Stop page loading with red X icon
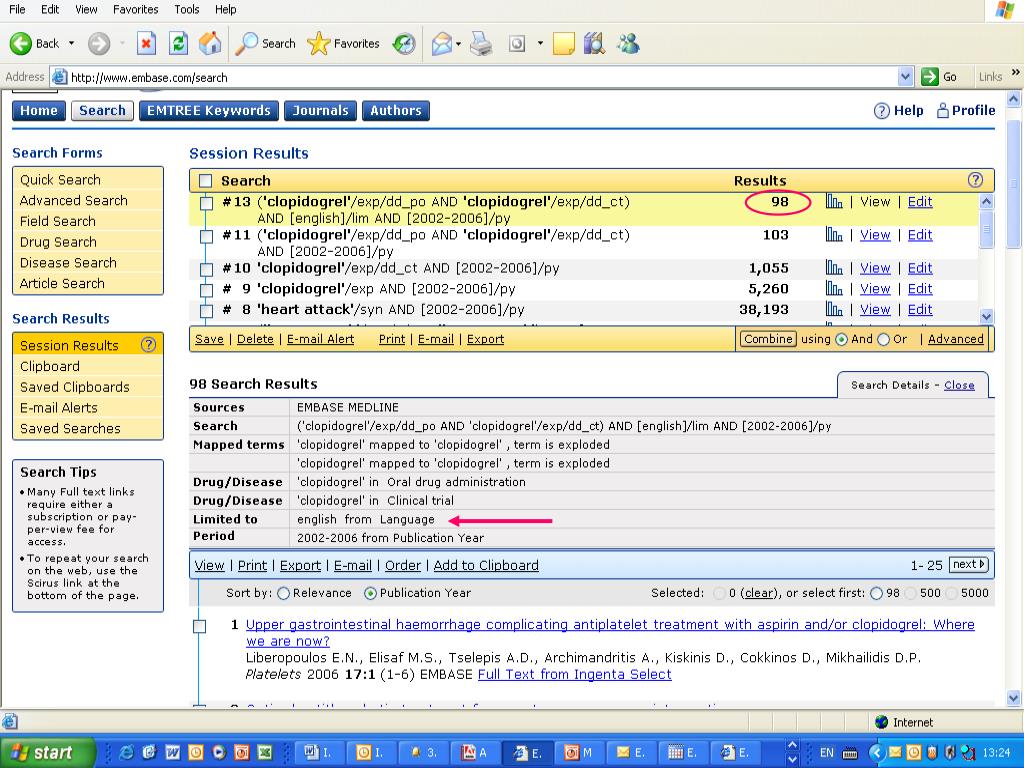This screenshot has width=1024, height=768. click(x=146, y=44)
